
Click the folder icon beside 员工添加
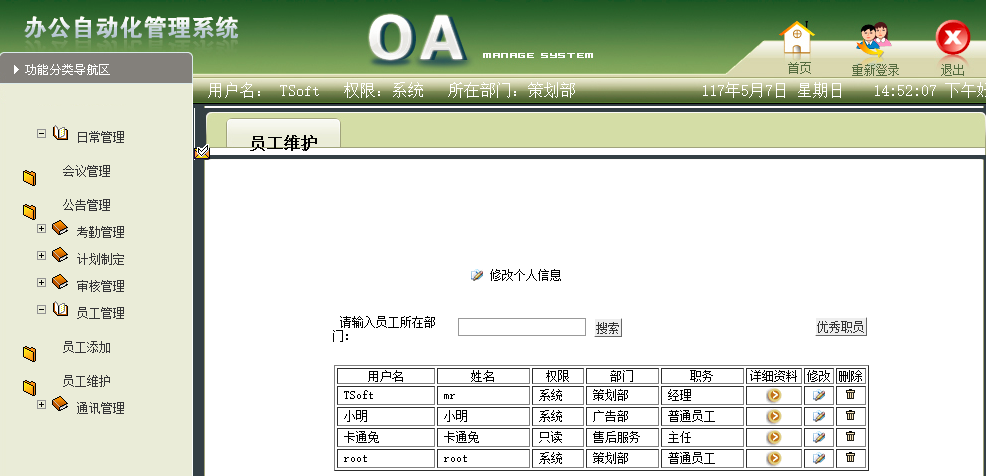(x=30, y=354)
